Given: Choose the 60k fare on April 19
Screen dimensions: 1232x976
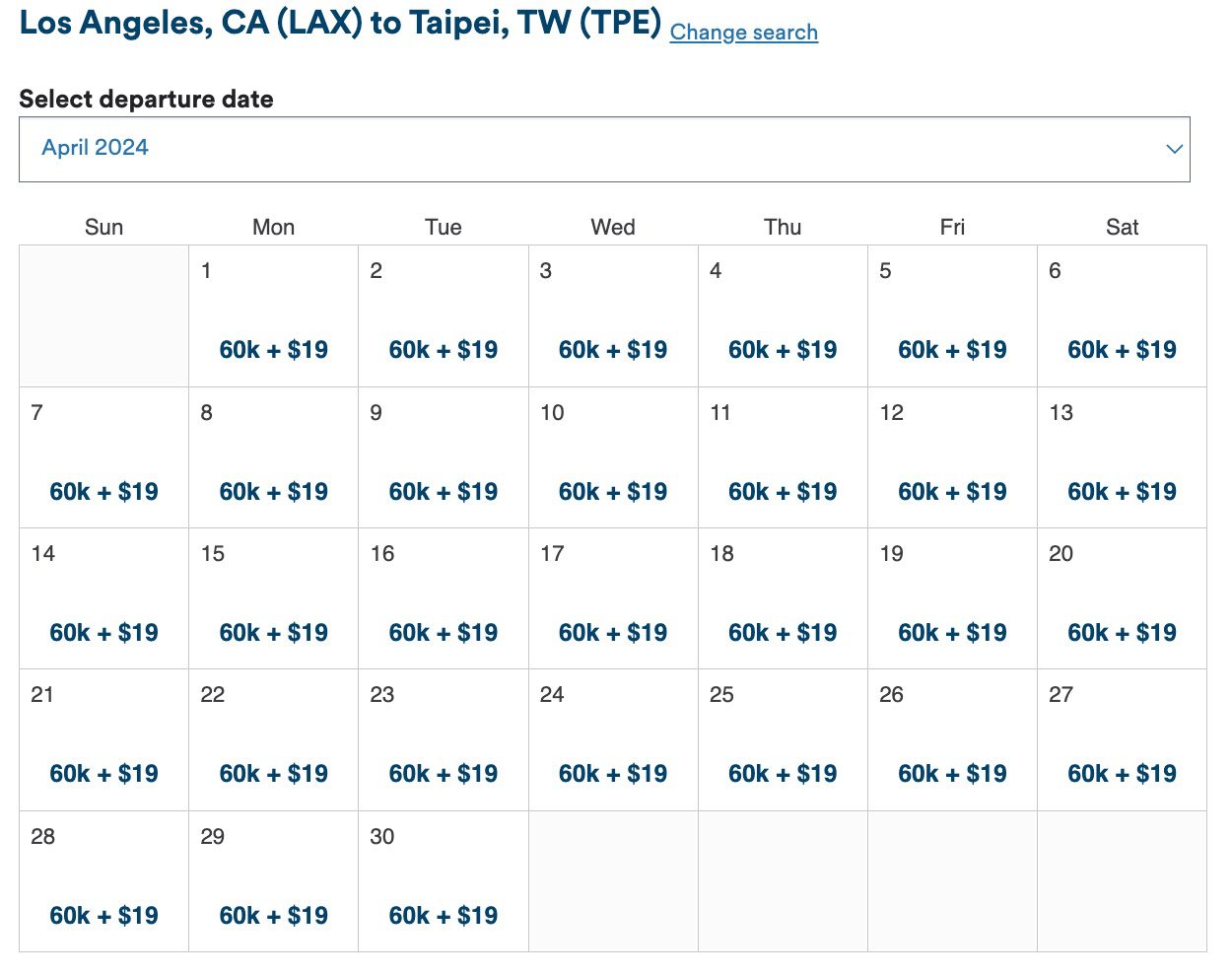Looking at the screenshot, I should (x=951, y=632).
